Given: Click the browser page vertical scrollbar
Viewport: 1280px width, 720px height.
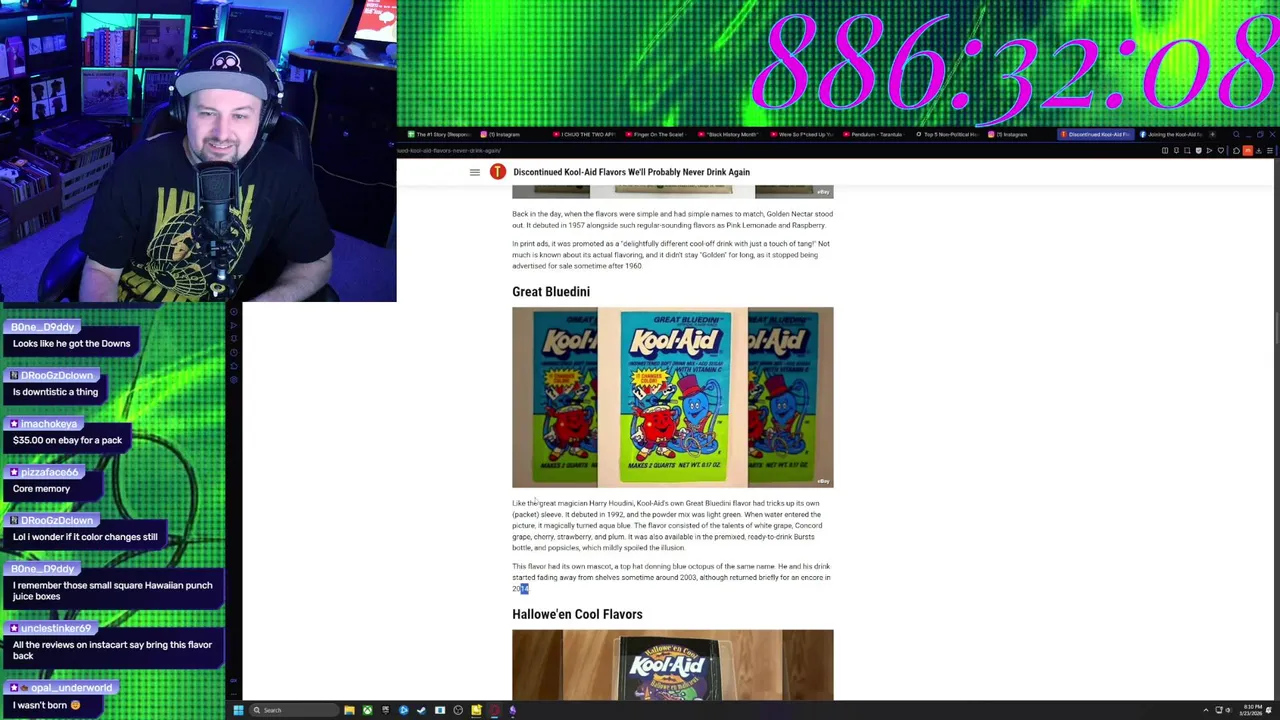Looking at the screenshot, I should [x=1276, y=330].
